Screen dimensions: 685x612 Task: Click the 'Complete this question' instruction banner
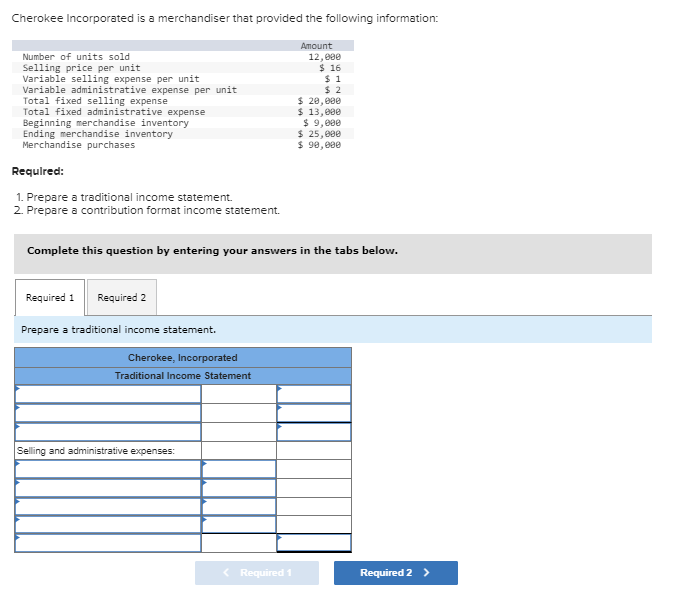click(333, 254)
